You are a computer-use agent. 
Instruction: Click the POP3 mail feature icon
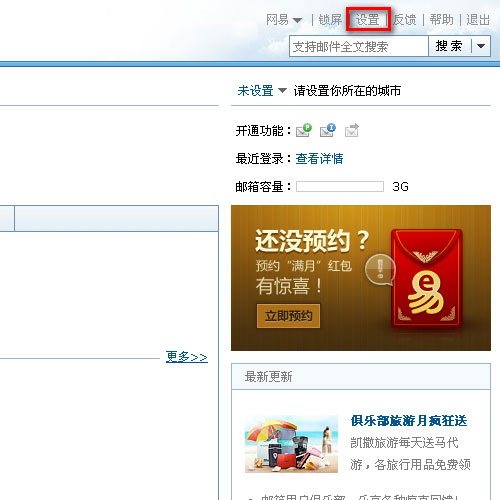coord(304,130)
